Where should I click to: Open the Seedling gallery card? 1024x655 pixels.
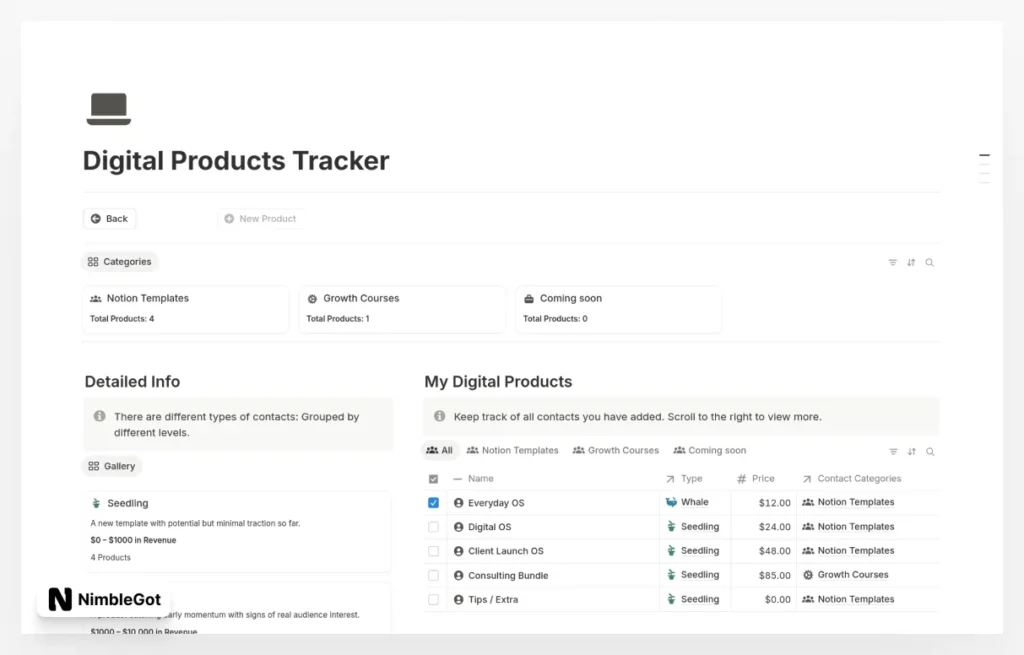click(238, 531)
